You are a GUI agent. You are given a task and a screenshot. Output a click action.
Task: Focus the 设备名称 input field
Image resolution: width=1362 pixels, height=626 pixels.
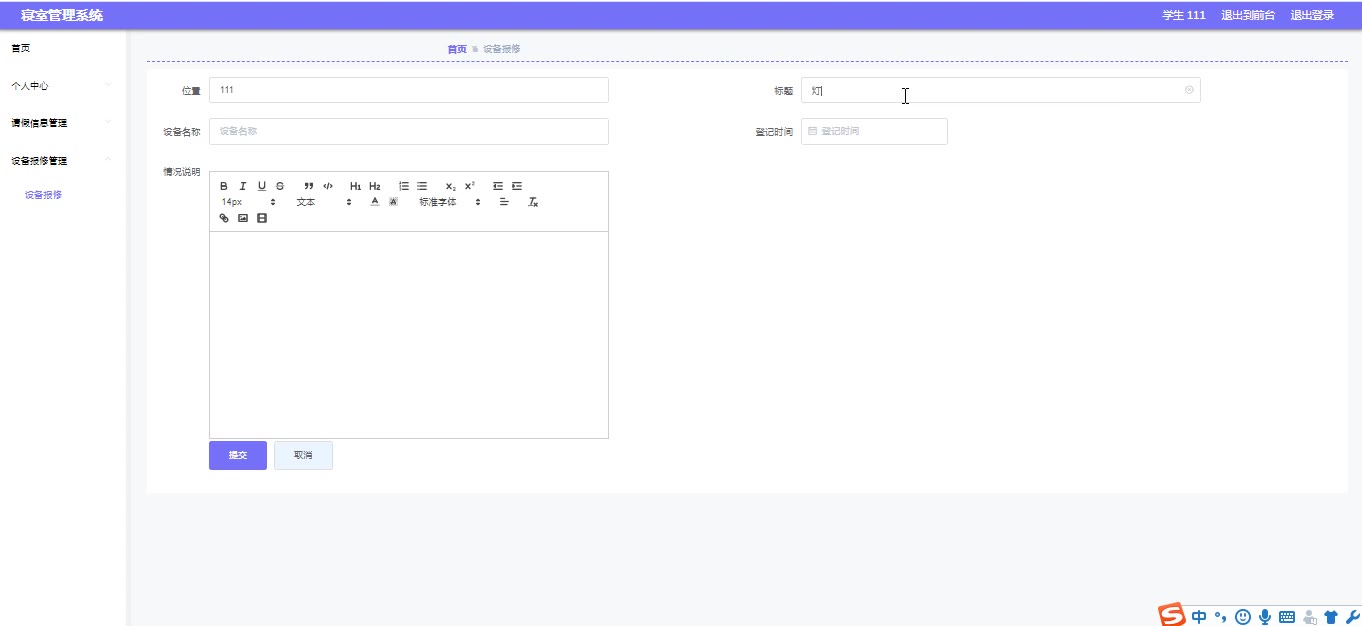(x=409, y=131)
